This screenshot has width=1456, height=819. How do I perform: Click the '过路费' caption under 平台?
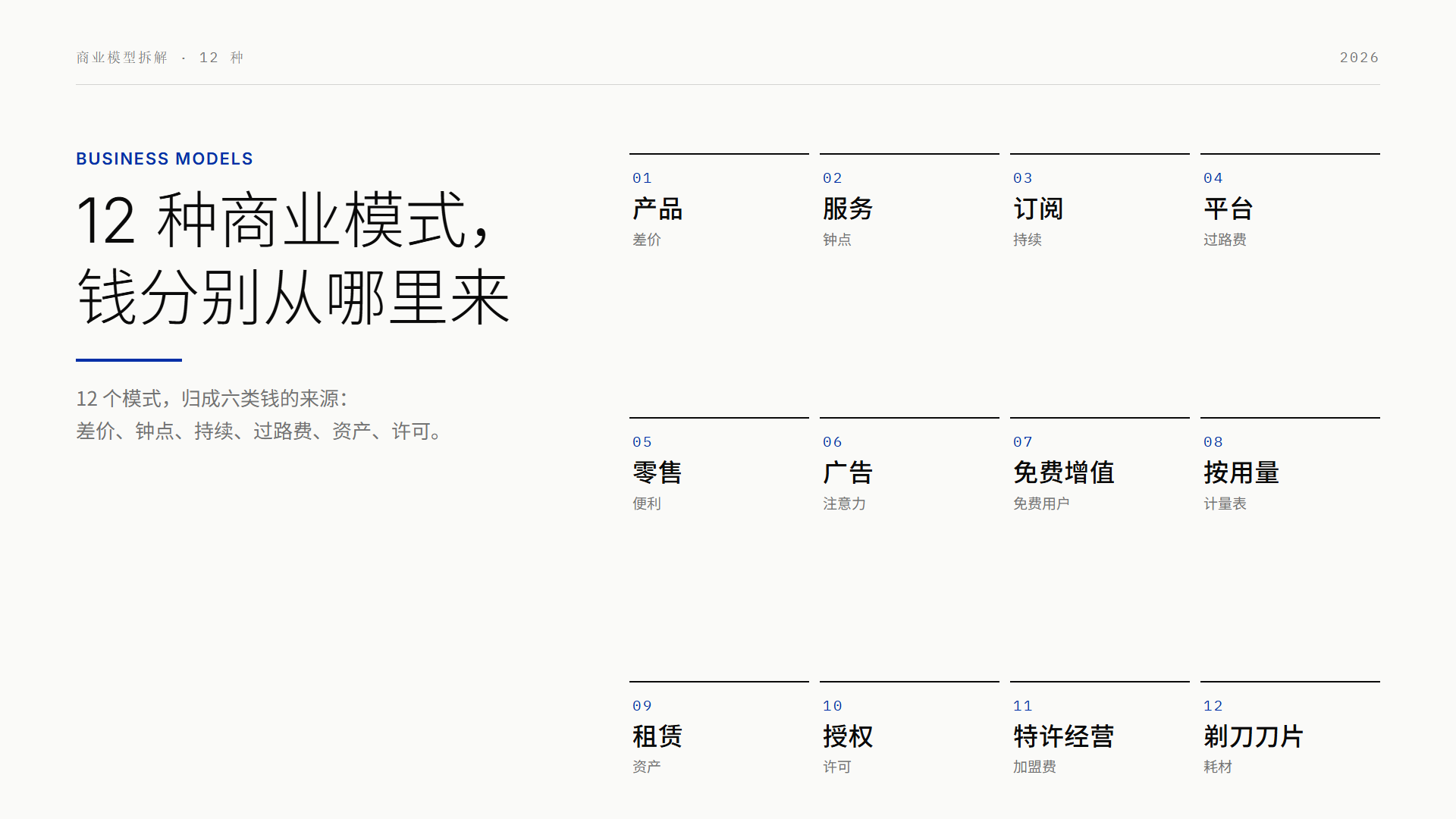tap(1225, 240)
